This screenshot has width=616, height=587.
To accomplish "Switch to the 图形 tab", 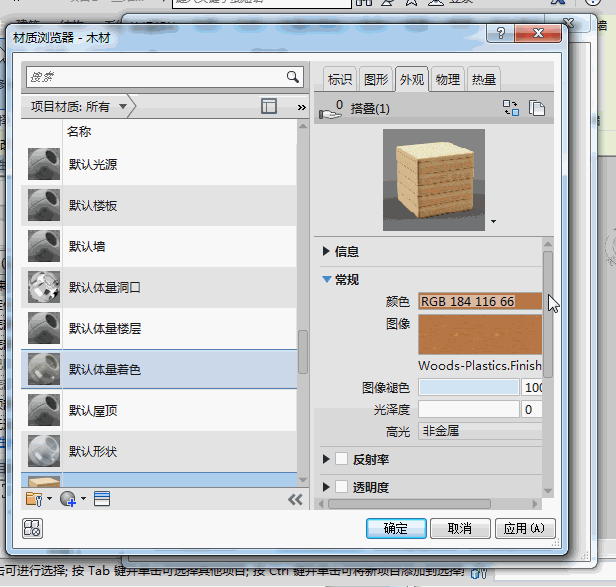I will coord(376,80).
